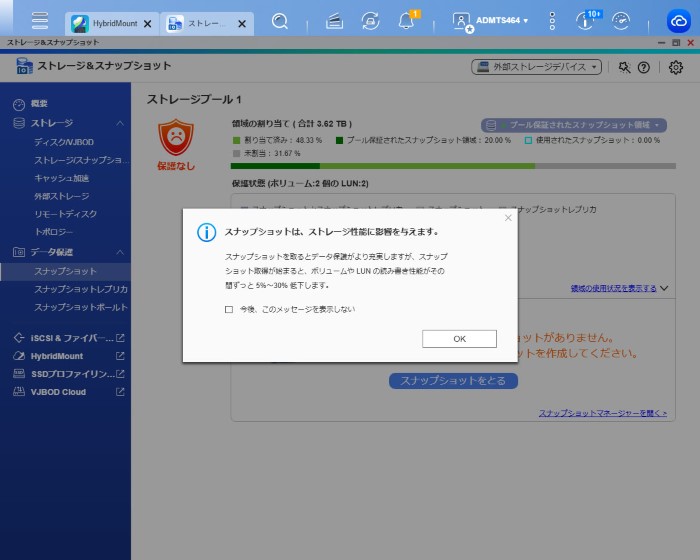
Task: Open the VJBOD Cloud external link
Action: click(x=120, y=392)
